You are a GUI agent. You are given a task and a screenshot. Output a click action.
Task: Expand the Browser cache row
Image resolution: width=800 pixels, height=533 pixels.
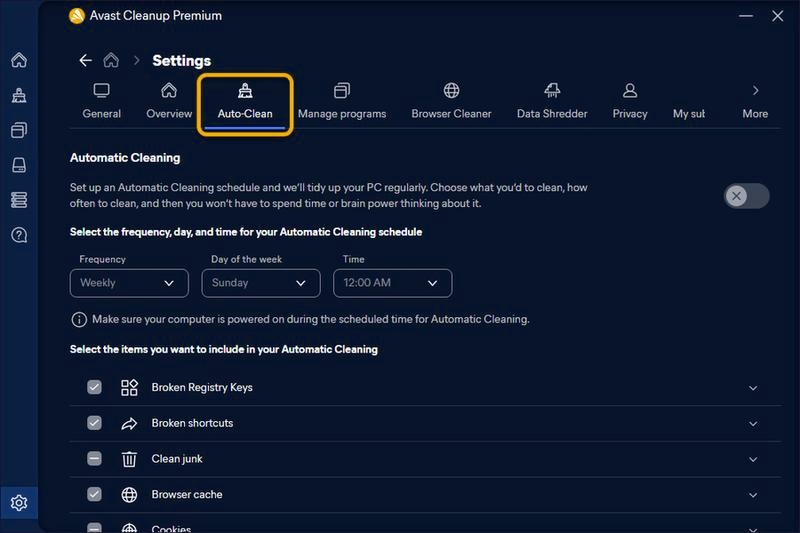pyautogui.click(x=753, y=495)
